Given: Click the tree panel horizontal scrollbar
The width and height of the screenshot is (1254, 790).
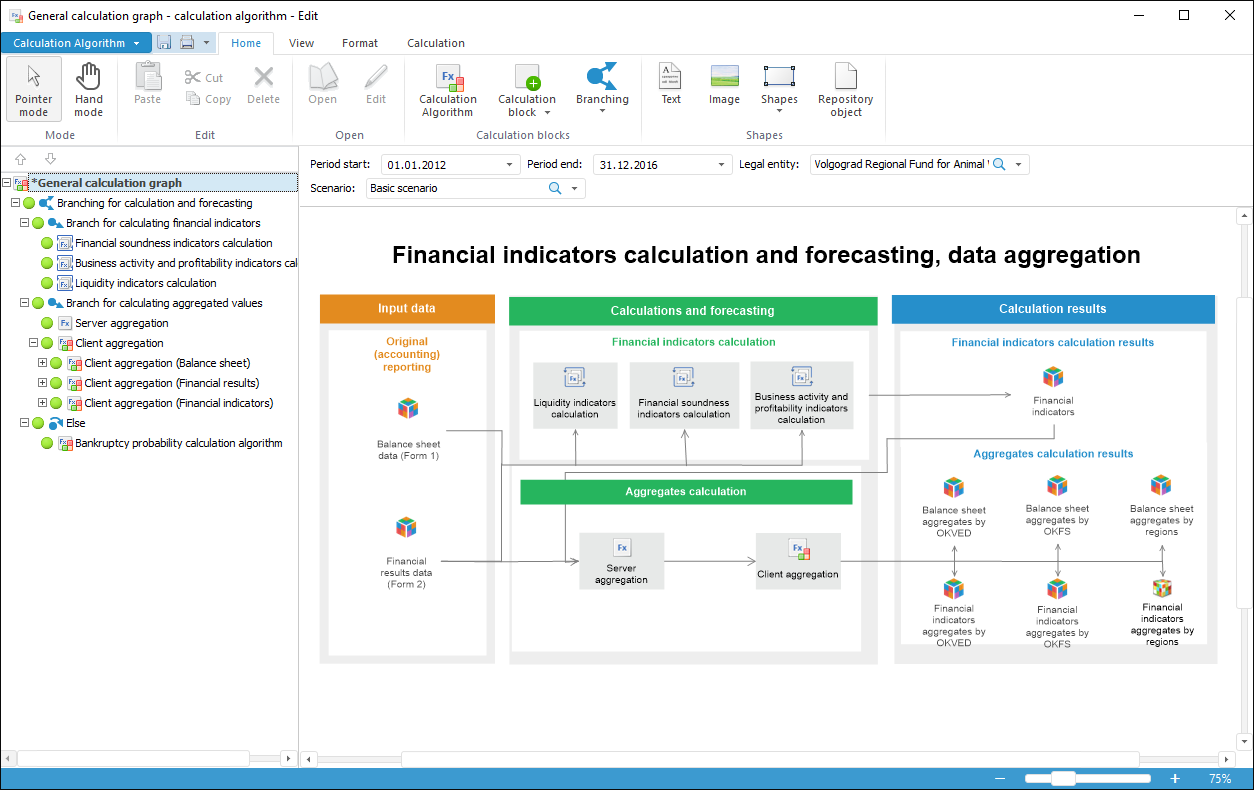Looking at the screenshot, I should click(133, 759).
